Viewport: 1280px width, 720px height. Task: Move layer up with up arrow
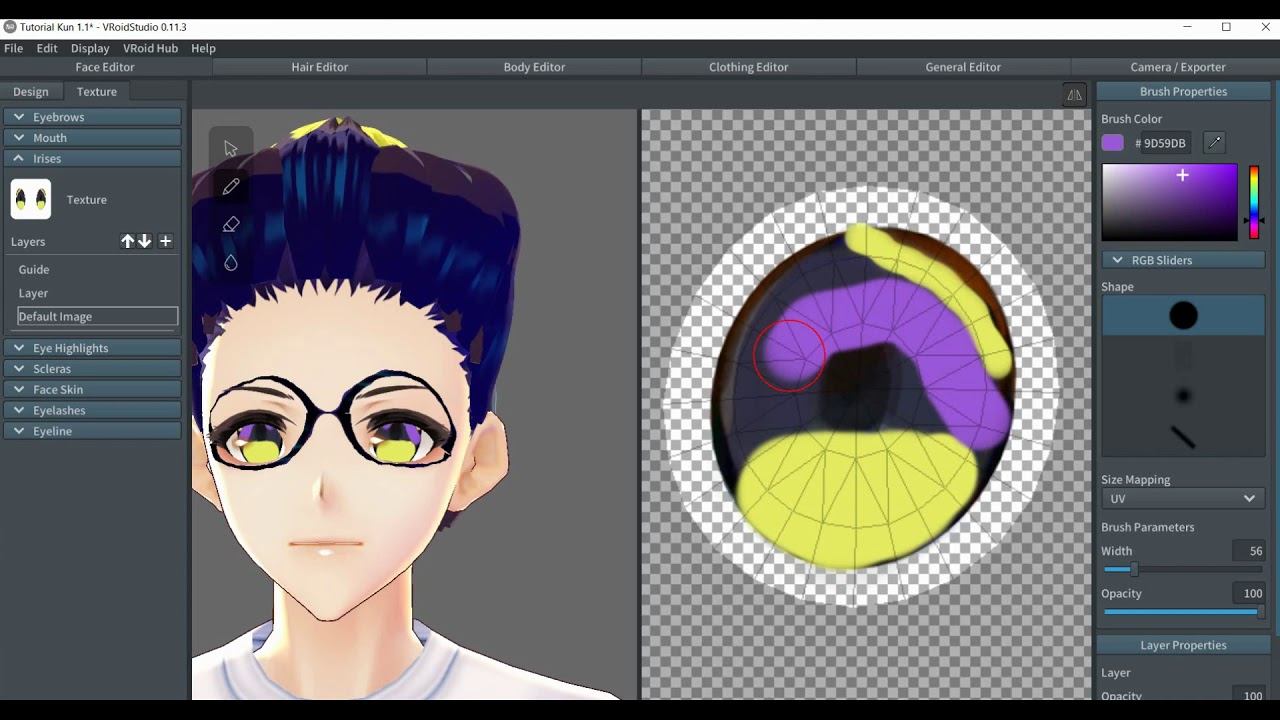(127, 241)
